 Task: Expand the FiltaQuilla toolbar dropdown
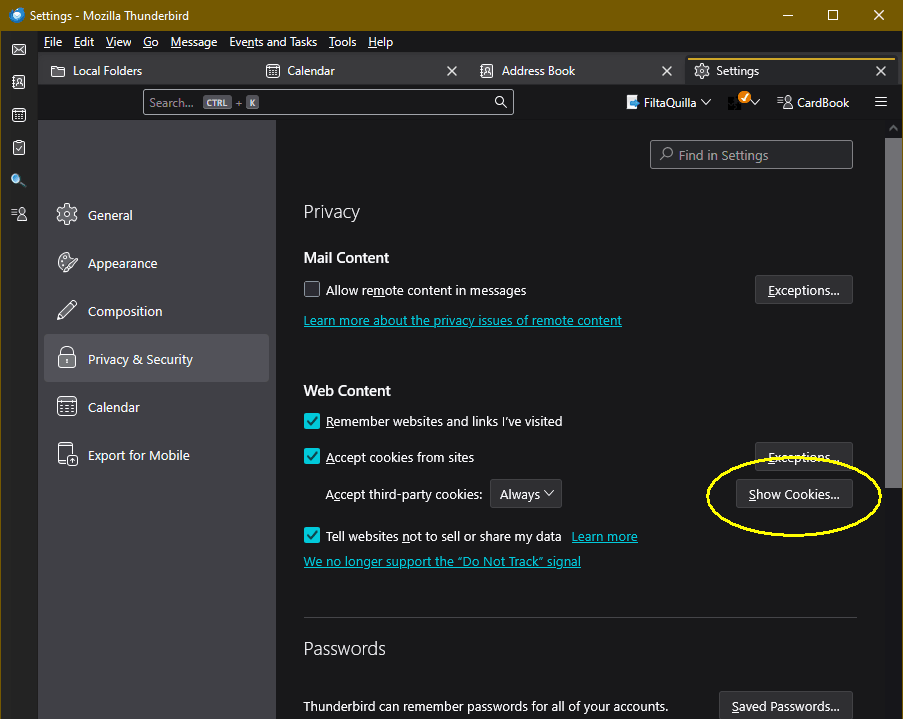tap(706, 102)
